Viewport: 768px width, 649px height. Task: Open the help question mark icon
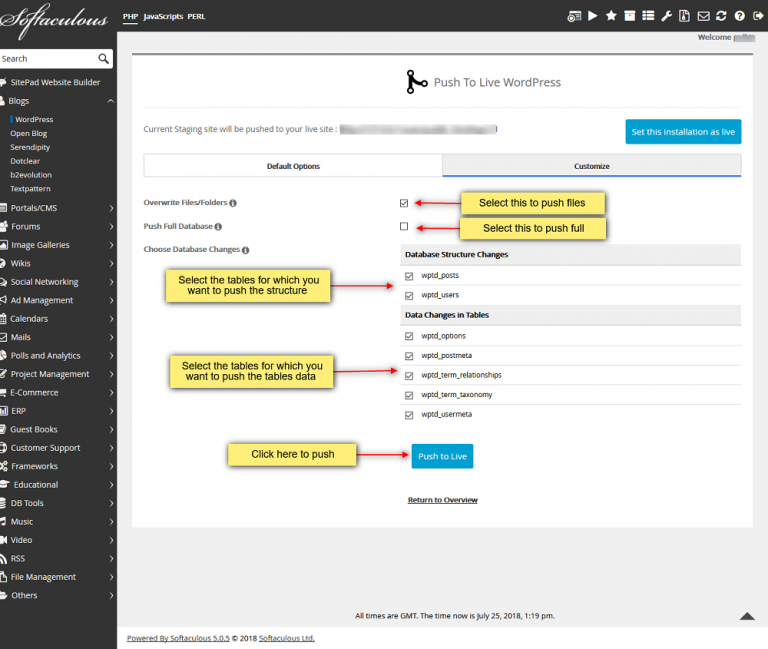pyautogui.click(x=739, y=16)
